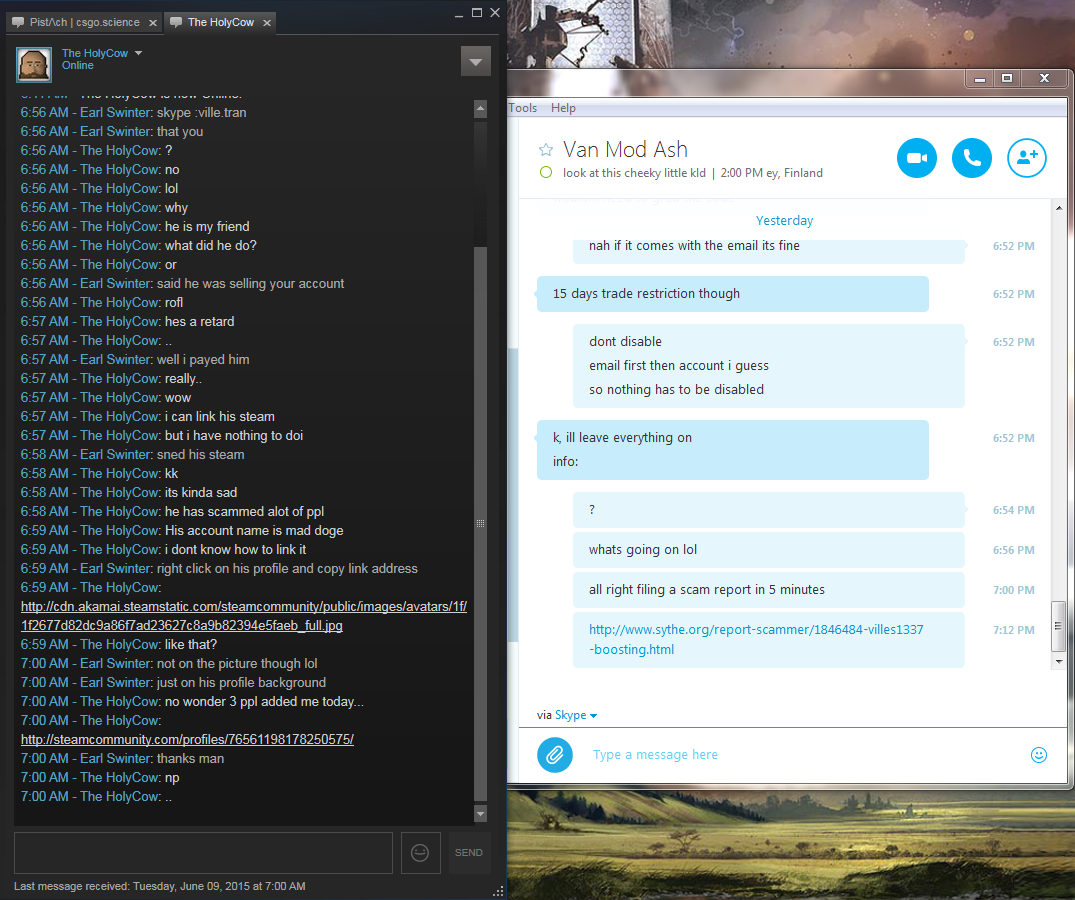Open the Steam chat options dropdown button
This screenshot has width=1075, height=900.
click(x=476, y=62)
